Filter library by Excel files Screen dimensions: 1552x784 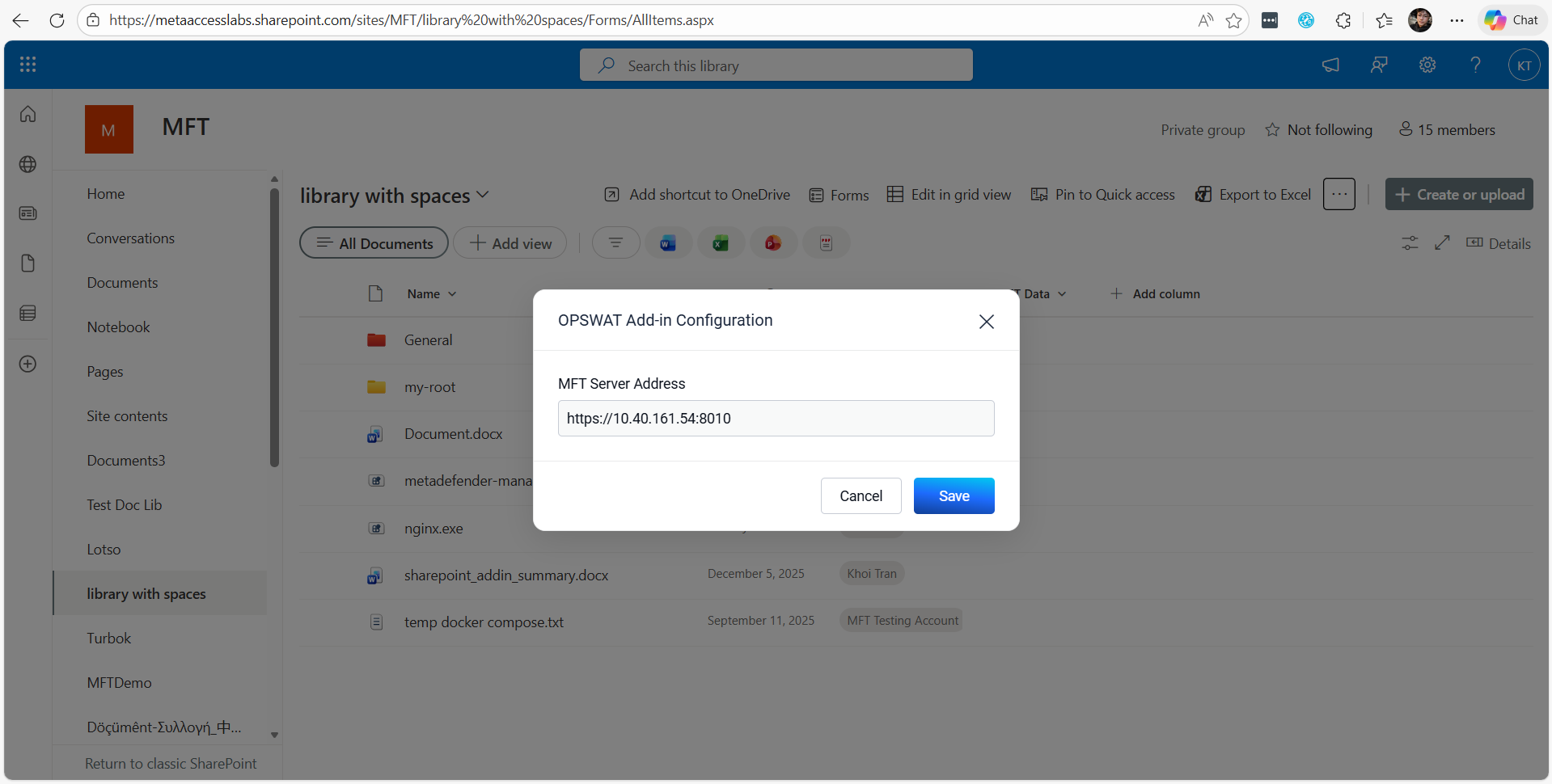coord(721,242)
